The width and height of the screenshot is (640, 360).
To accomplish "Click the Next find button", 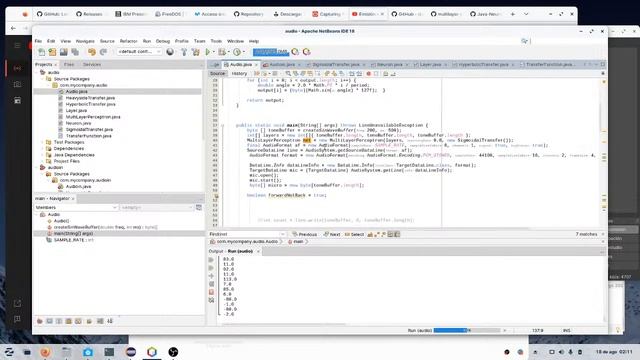I will click(x=332, y=234).
